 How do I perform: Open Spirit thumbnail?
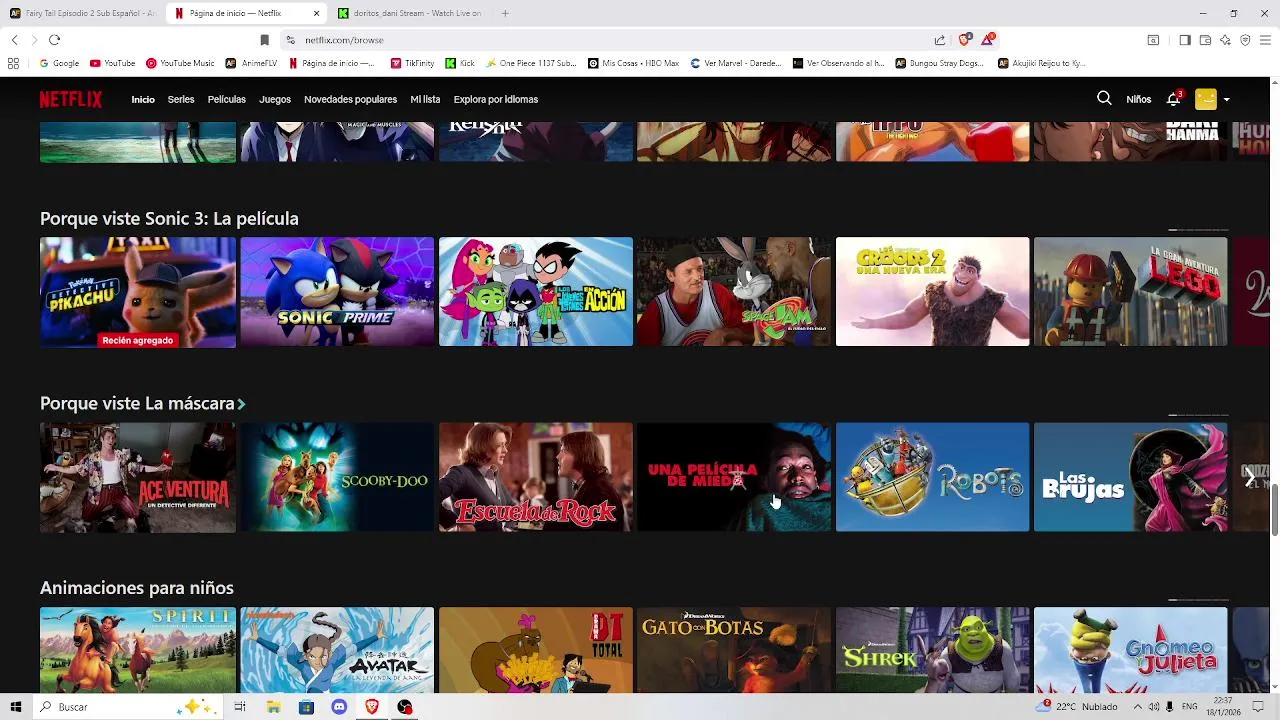click(x=138, y=650)
